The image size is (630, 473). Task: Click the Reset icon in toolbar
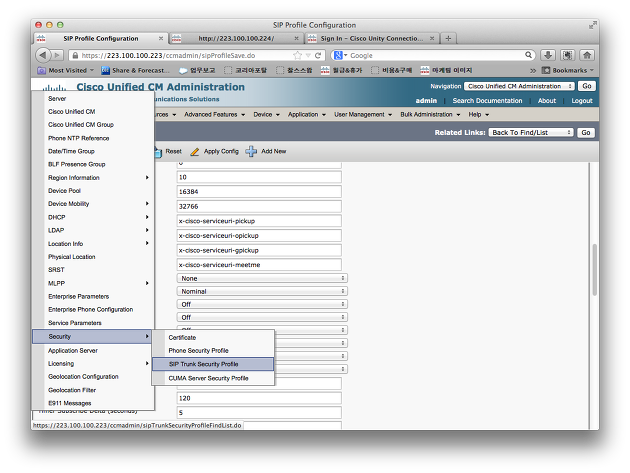[x=158, y=152]
